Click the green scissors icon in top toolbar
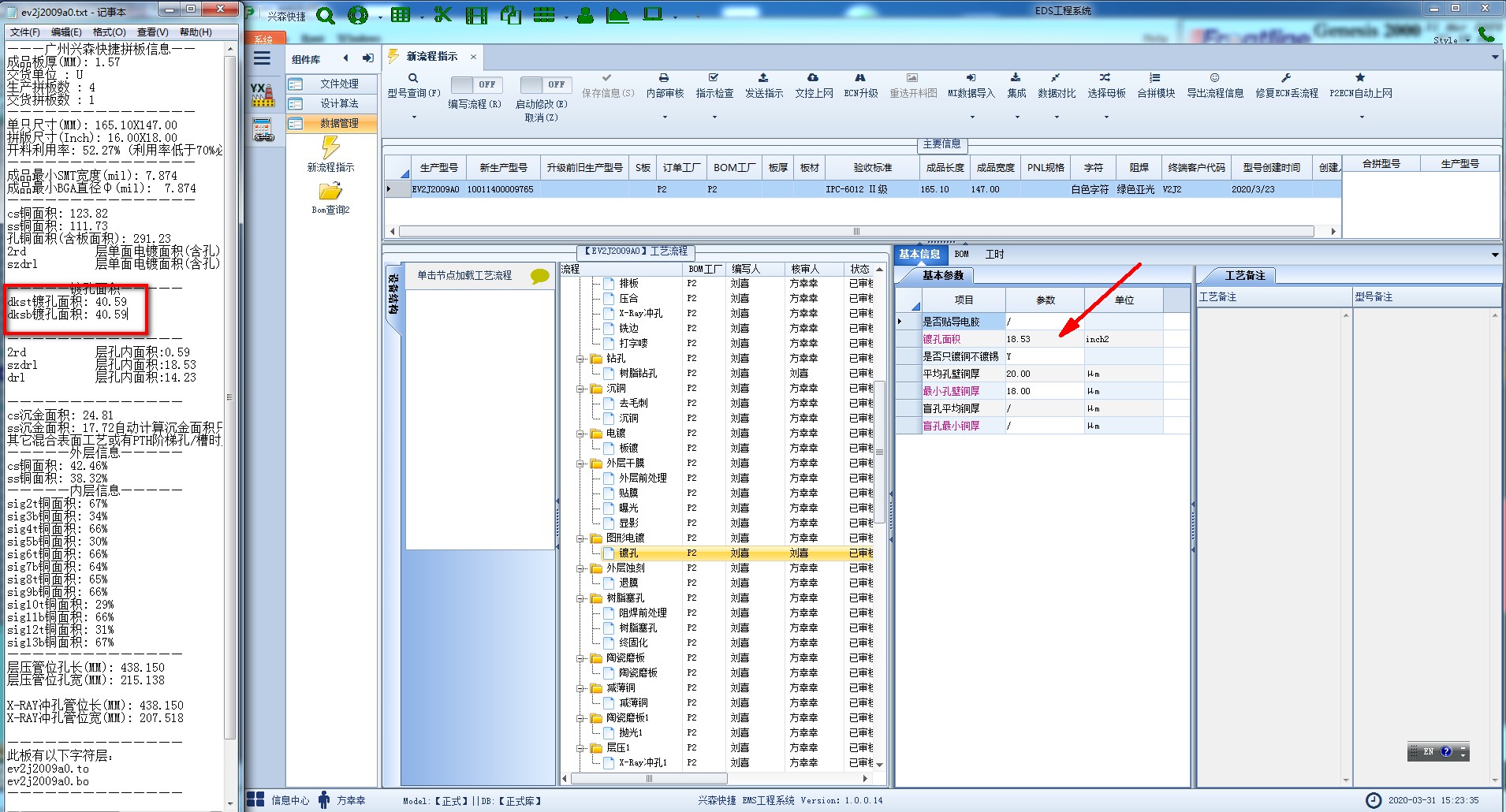The image size is (1506, 812). tap(442, 15)
